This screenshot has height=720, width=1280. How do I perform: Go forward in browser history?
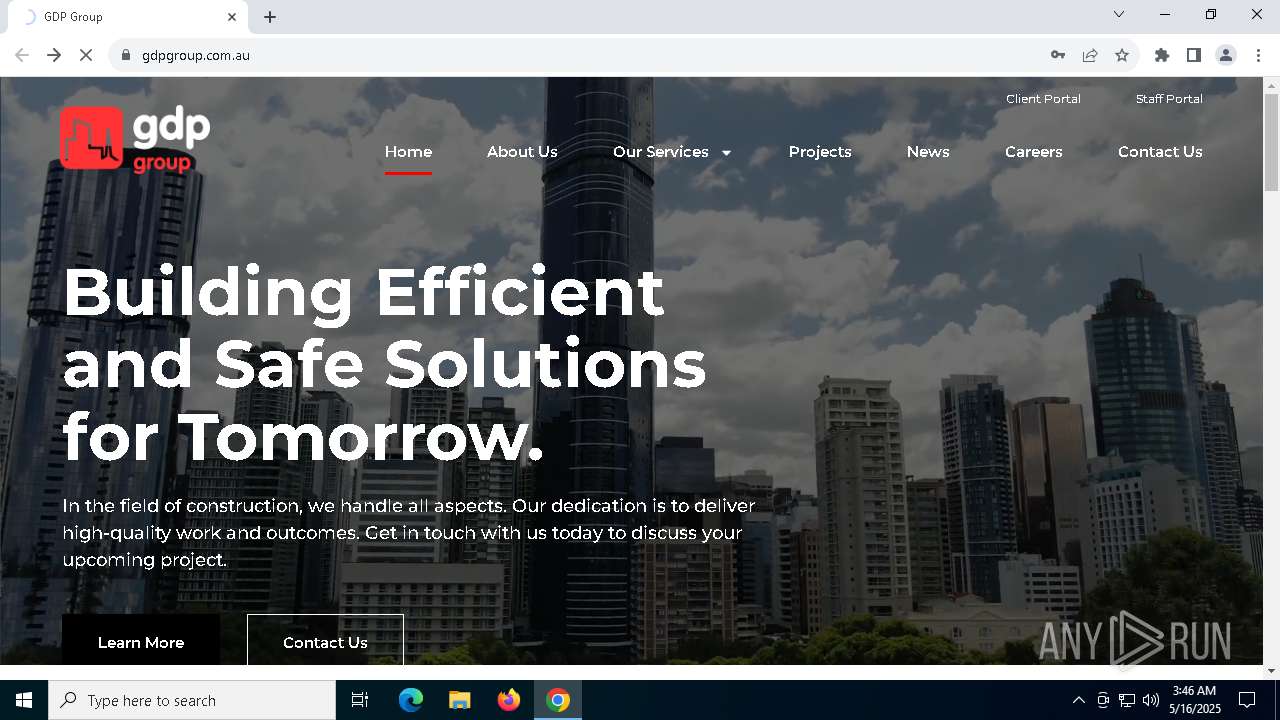pyautogui.click(x=54, y=55)
